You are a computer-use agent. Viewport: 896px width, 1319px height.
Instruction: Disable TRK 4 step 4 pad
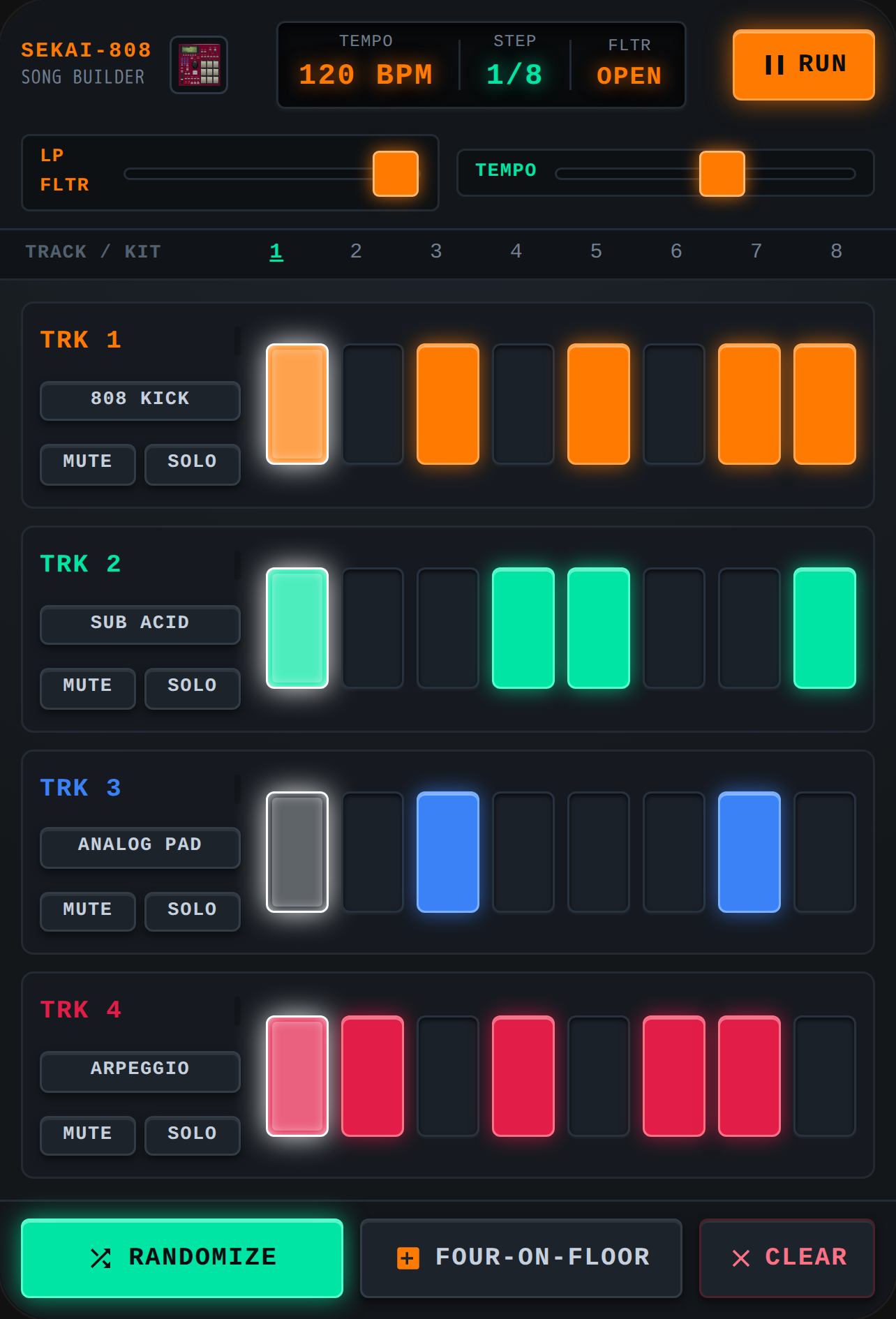pyautogui.click(x=523, y=1076)
